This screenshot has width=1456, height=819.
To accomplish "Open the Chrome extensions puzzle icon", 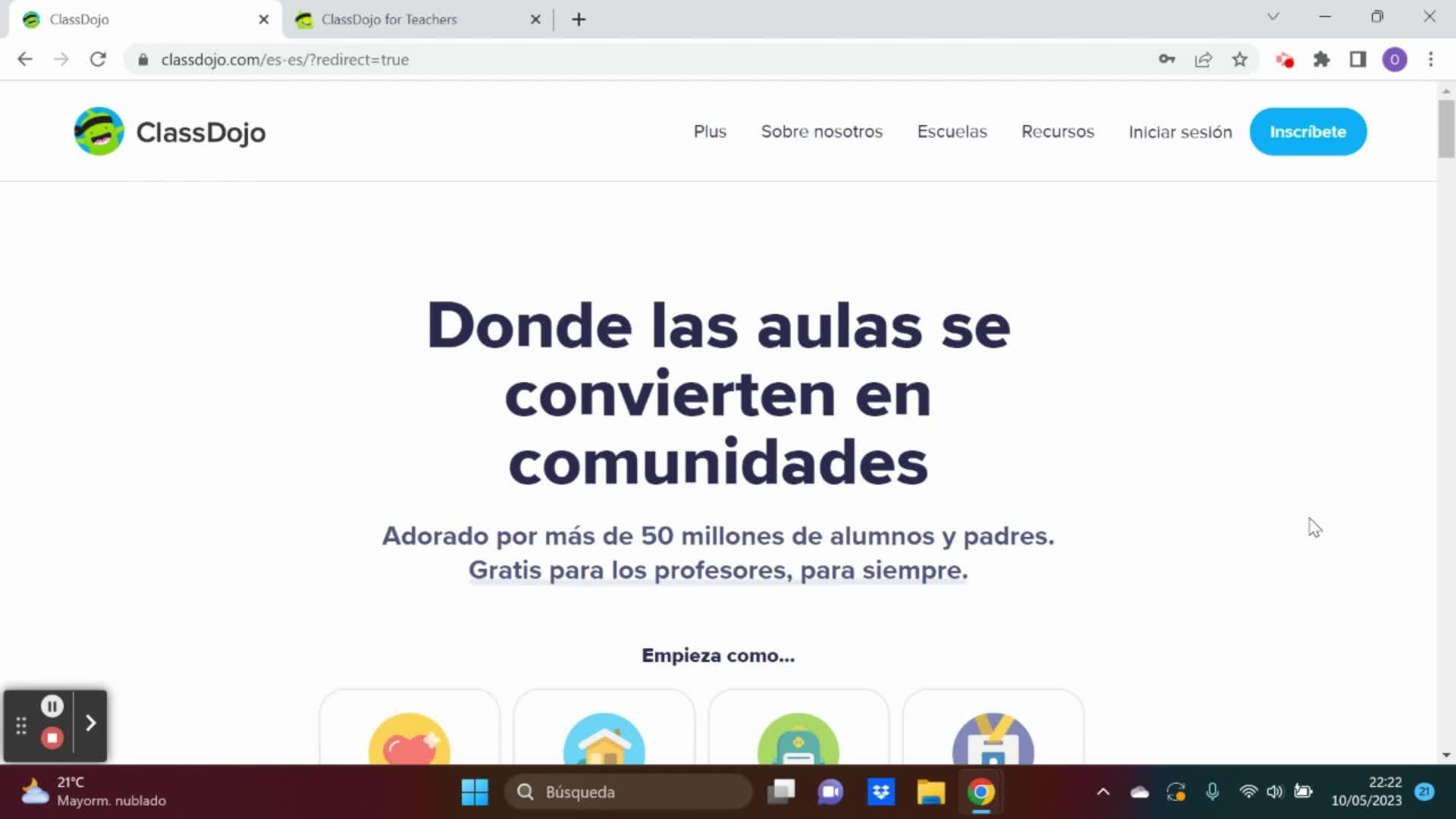I will (x=1322, y=59).
